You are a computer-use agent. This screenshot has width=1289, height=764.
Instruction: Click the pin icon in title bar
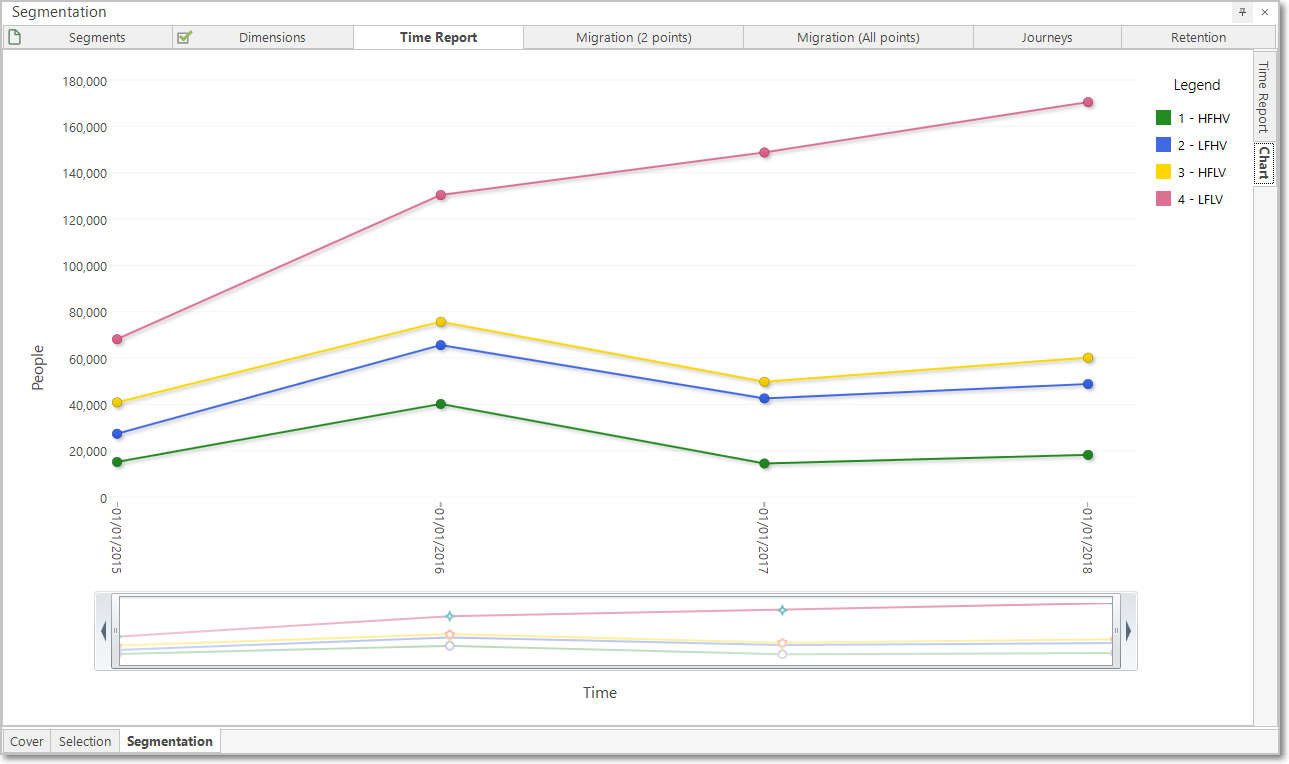pyautogui.click(x=1243, y=12)
